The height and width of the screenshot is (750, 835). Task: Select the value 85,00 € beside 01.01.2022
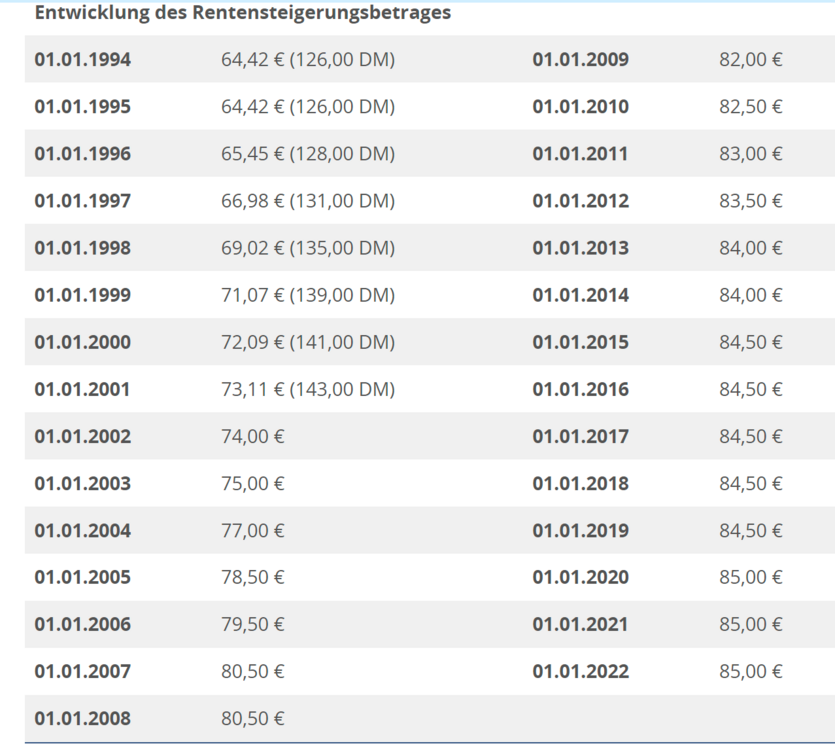(751, 672)
